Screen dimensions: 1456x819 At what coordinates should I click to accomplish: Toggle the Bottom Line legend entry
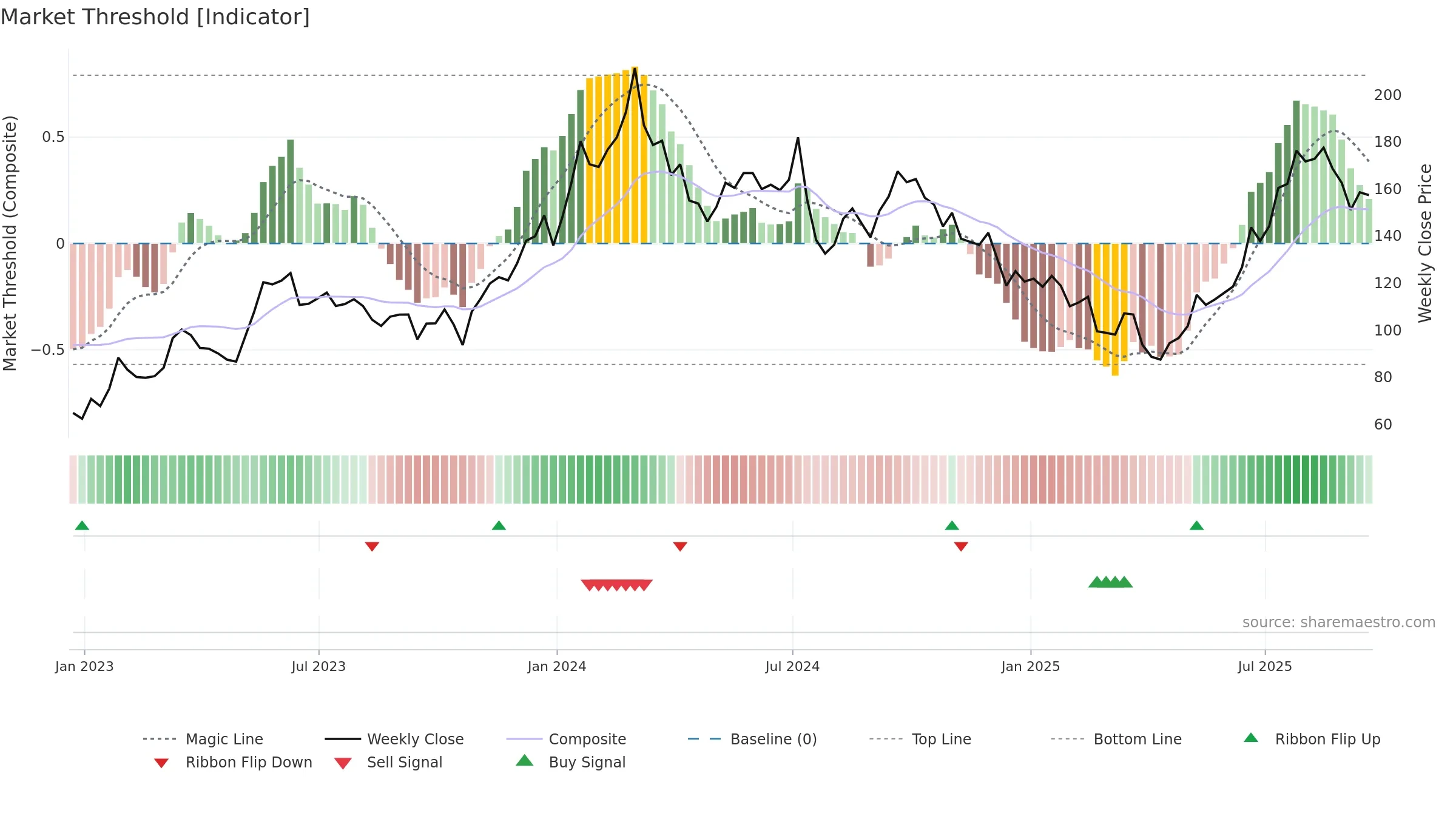point(1116,739)
